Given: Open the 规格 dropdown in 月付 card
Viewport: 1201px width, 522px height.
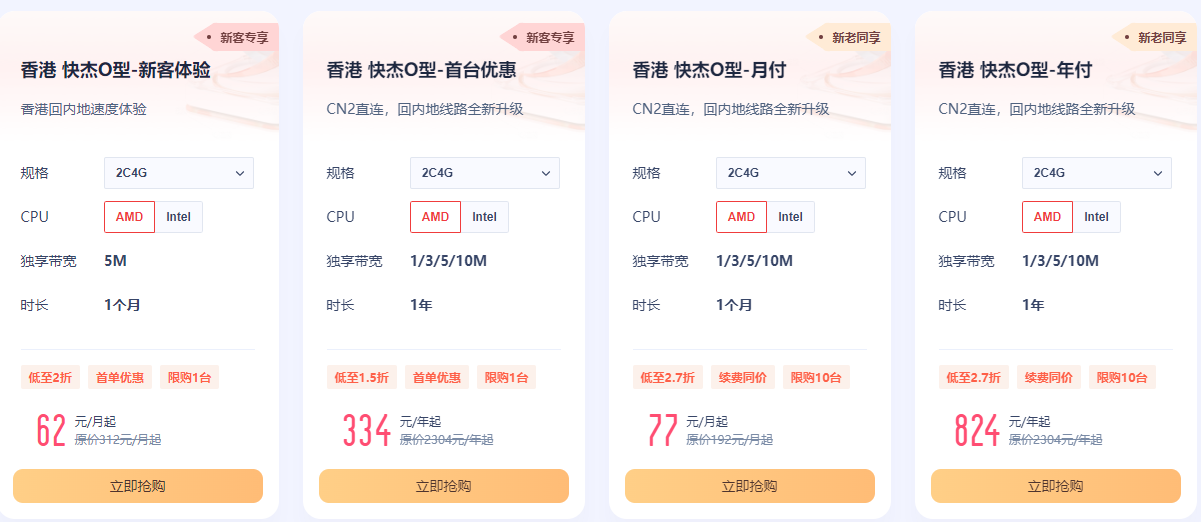Looking at the screenshot, I should [x=791, y=173].
